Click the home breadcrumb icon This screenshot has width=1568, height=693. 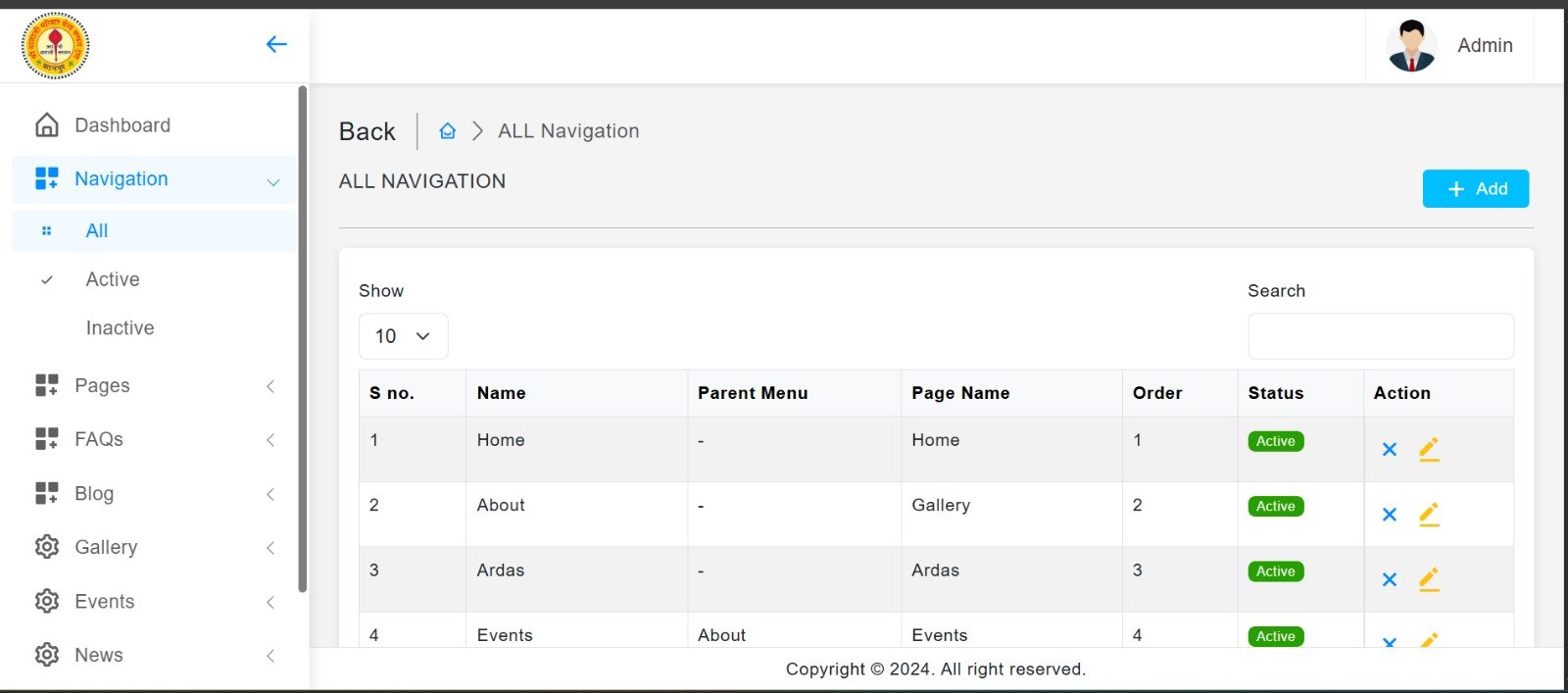[447, 131]
